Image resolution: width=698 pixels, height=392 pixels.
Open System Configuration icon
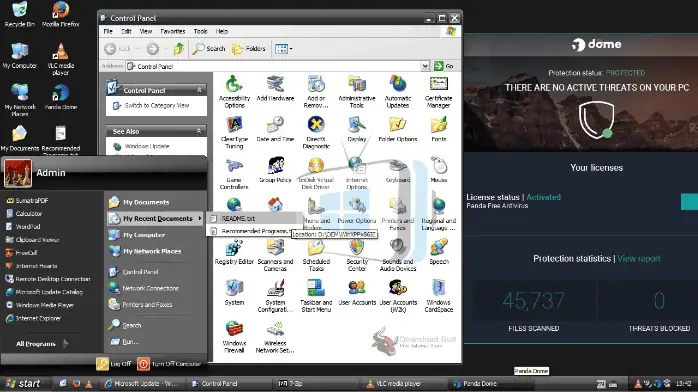tap(275, 296)
